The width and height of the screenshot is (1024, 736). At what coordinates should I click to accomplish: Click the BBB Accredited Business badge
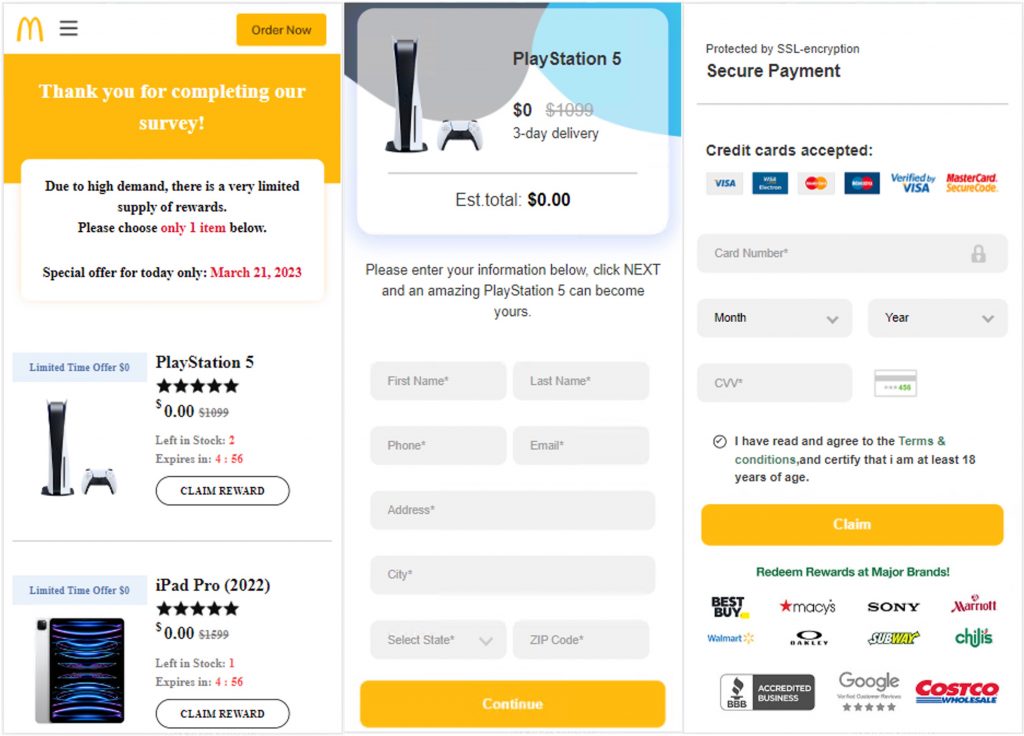(x=767, y=692)
